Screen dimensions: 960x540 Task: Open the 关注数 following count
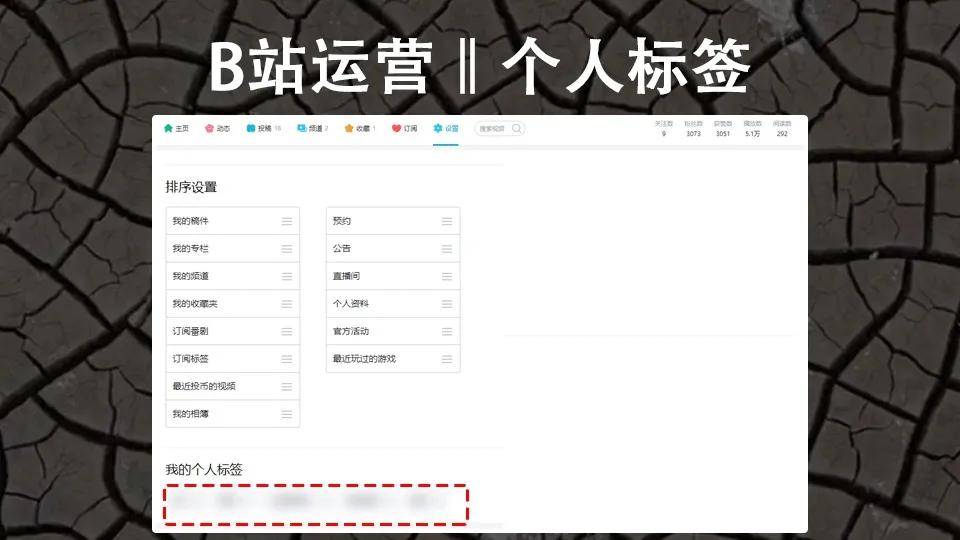664,129
